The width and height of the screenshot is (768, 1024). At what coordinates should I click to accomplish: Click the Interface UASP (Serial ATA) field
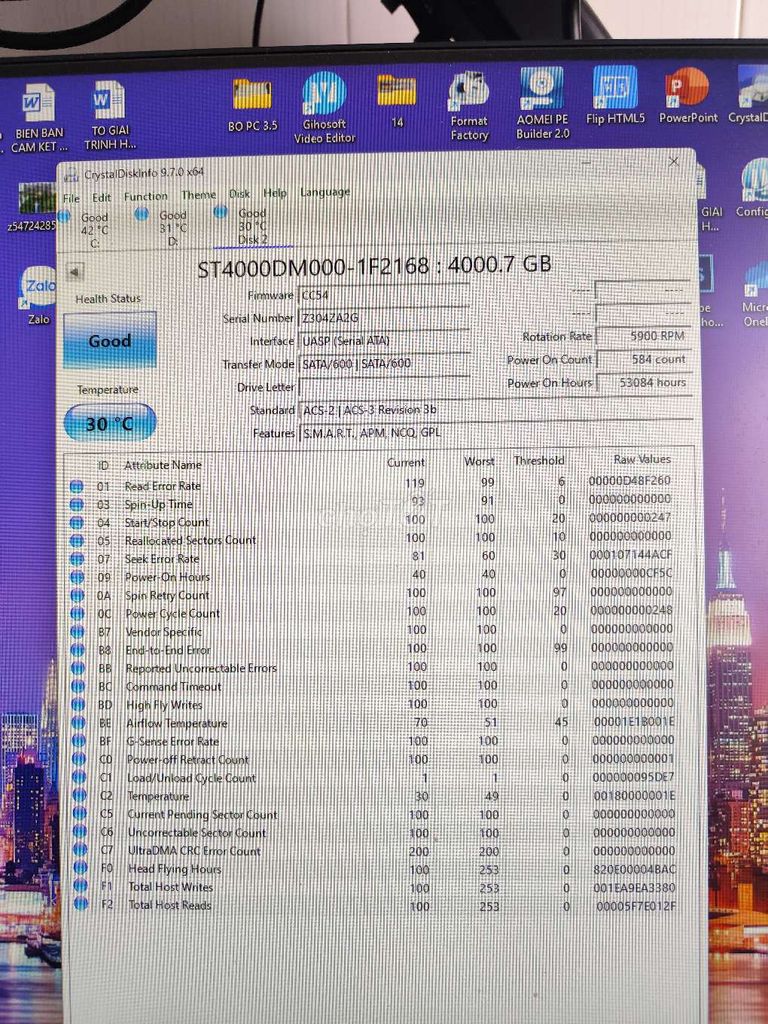click(x=383, y=341)
